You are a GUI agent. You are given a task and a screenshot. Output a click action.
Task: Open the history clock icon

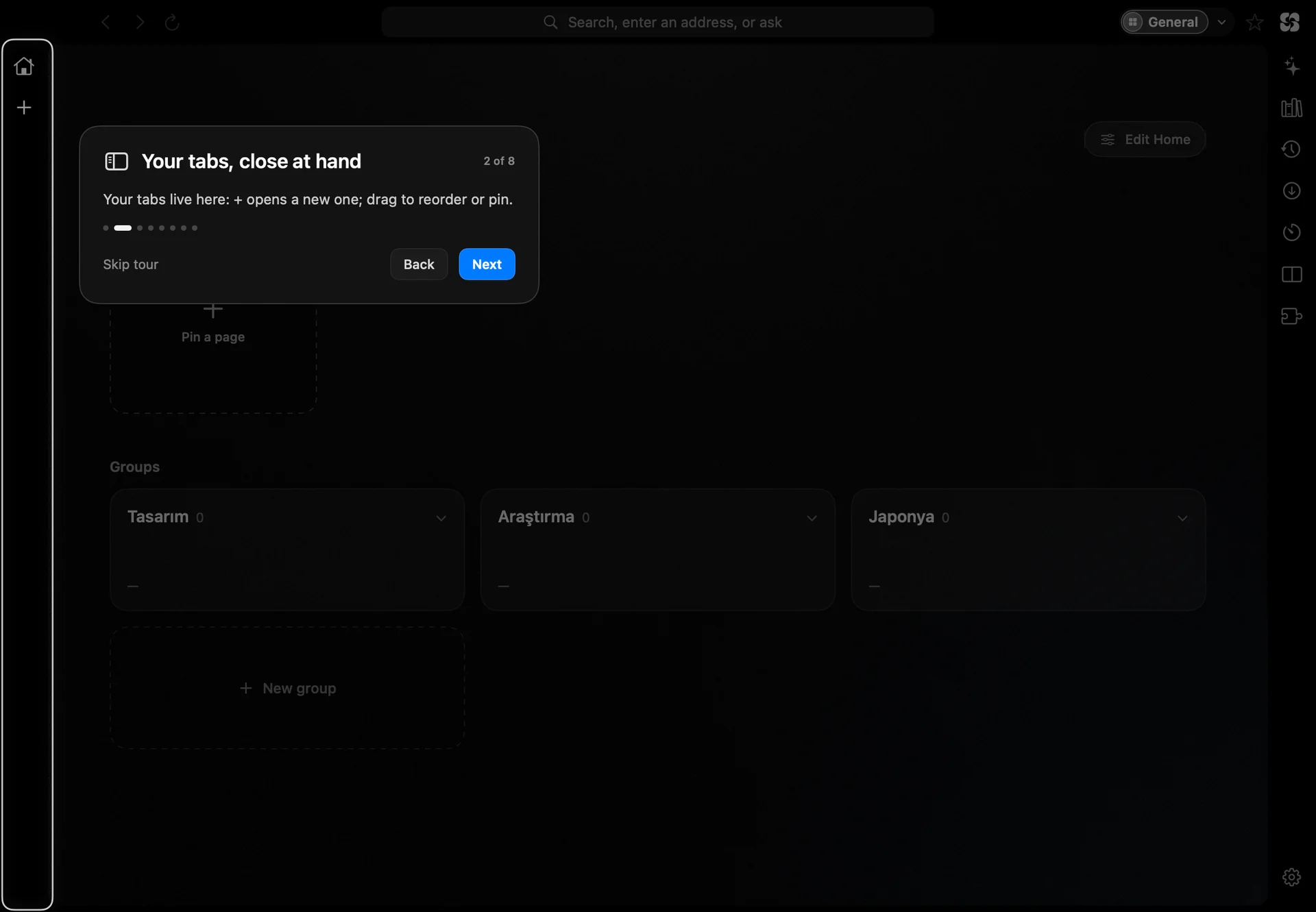click(x=1291, y=149)
